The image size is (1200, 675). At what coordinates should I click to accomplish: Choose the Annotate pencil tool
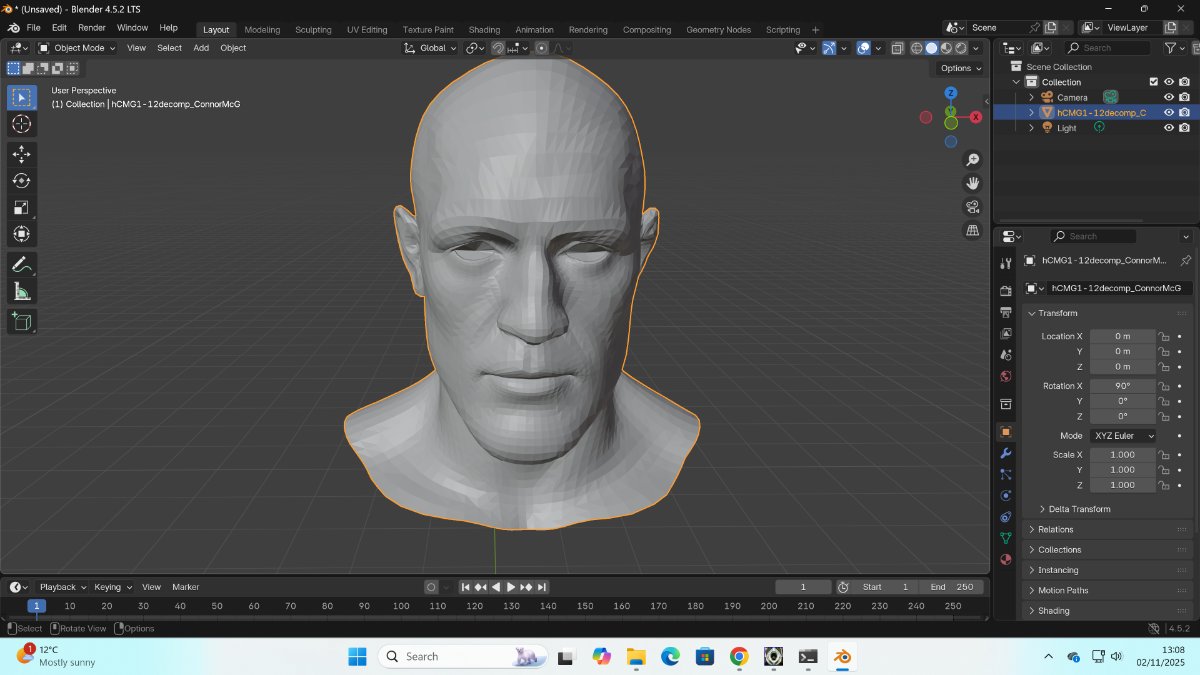(22, 265)
